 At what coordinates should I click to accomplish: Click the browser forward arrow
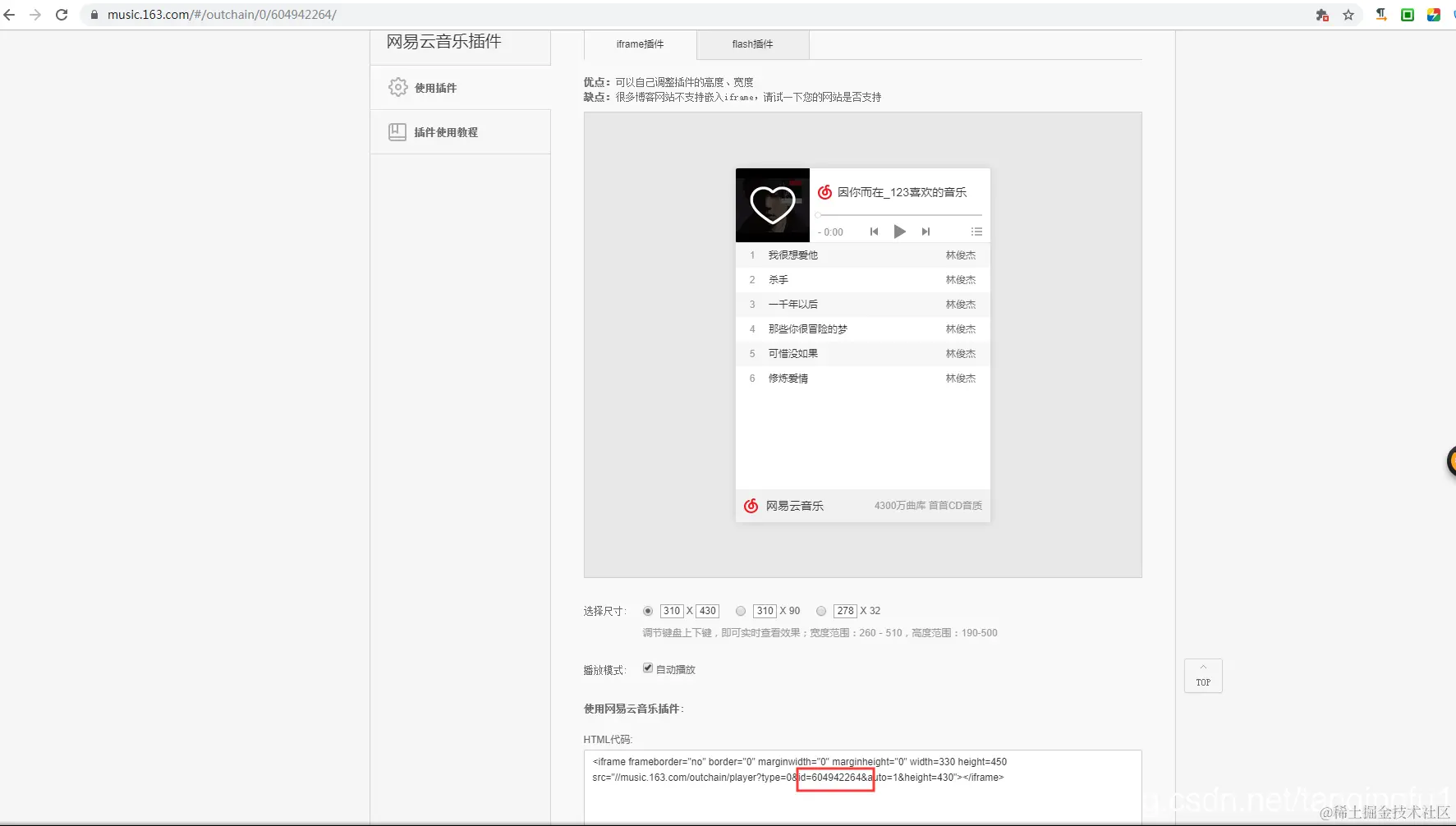click(x=35, y=15)
